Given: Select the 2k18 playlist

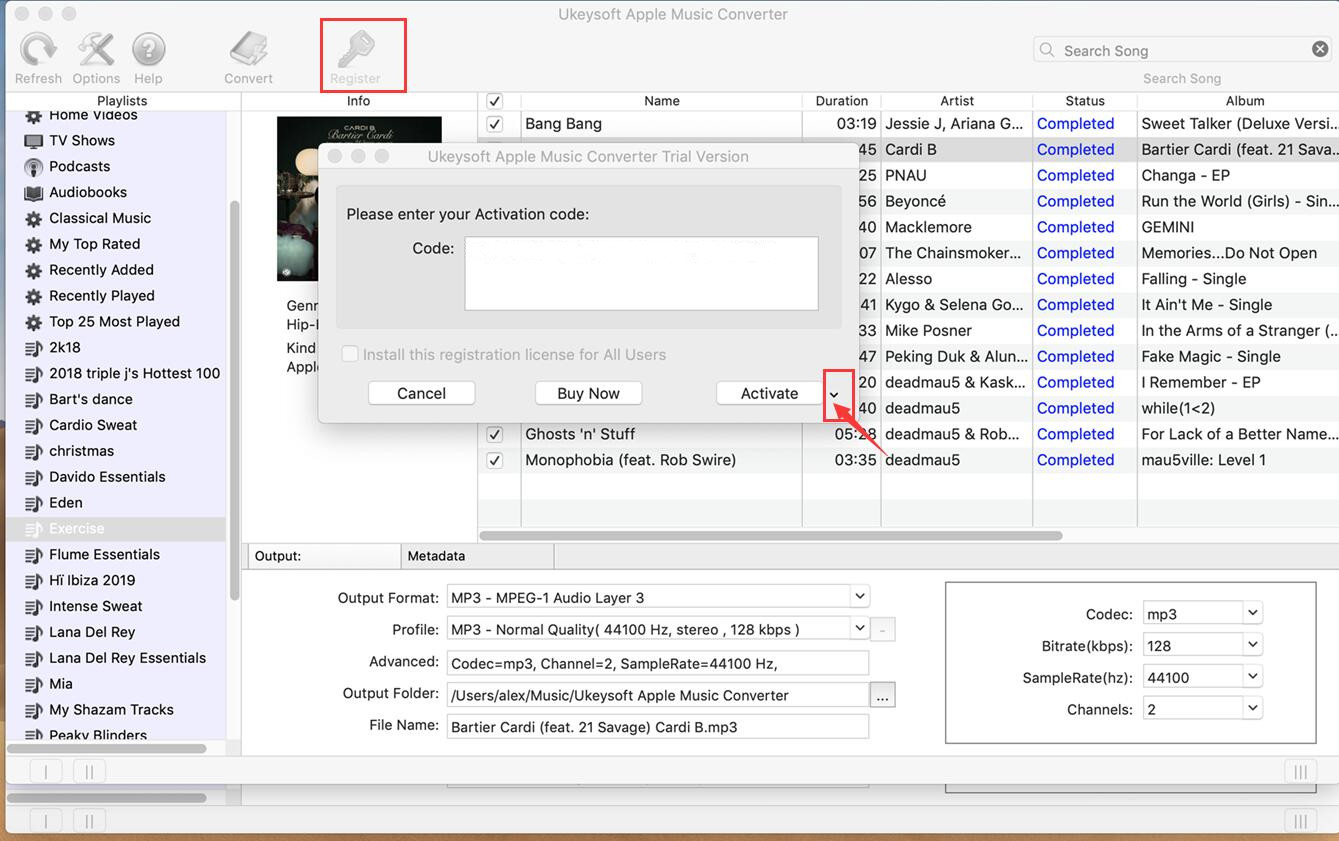Looking at the screenshot, I should 65,348.
